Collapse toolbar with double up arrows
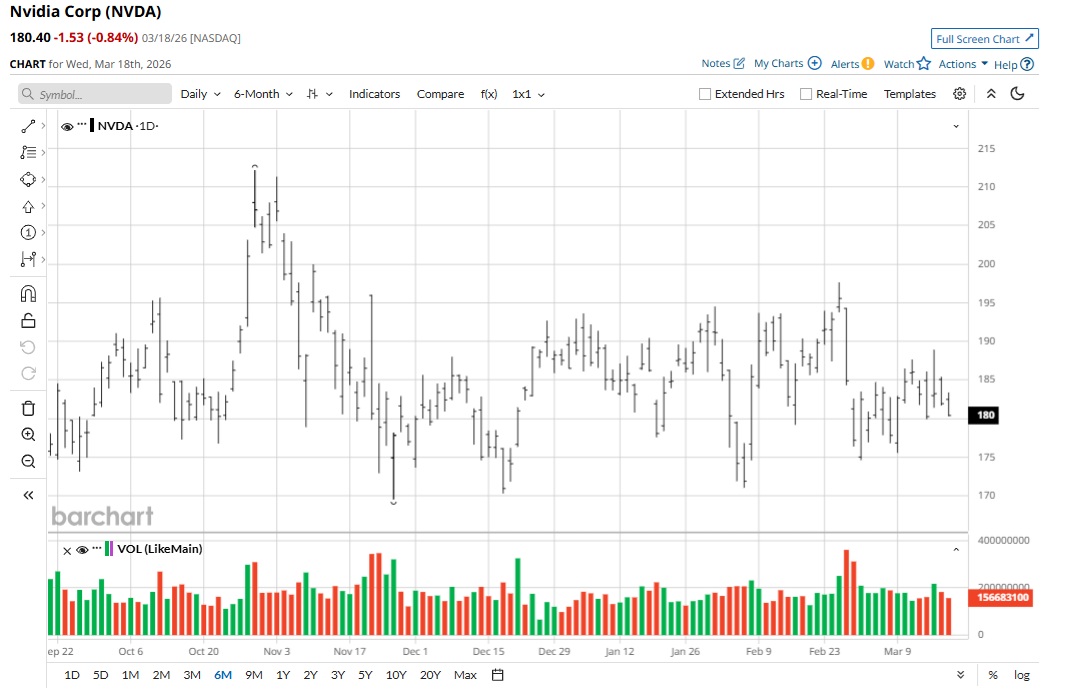The width and height of the screenshot is (1070, 697). tap(991, 94)
